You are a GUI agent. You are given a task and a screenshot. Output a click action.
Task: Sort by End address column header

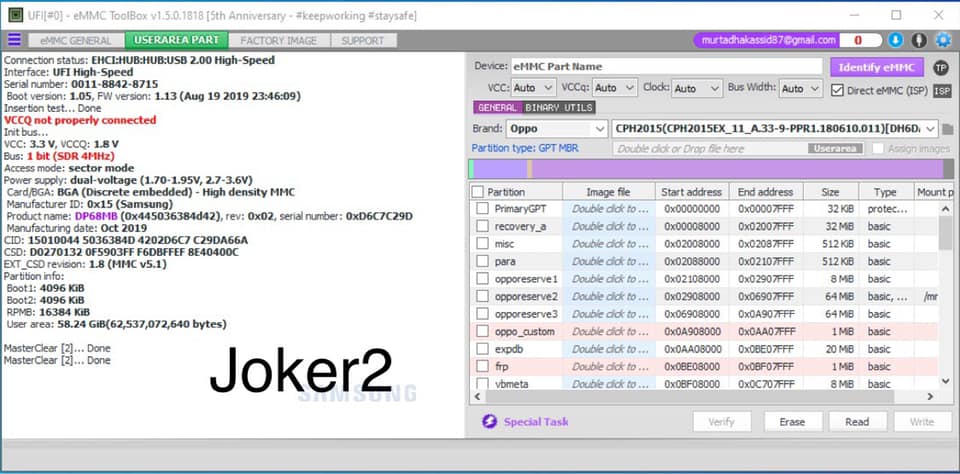[766, 192]
